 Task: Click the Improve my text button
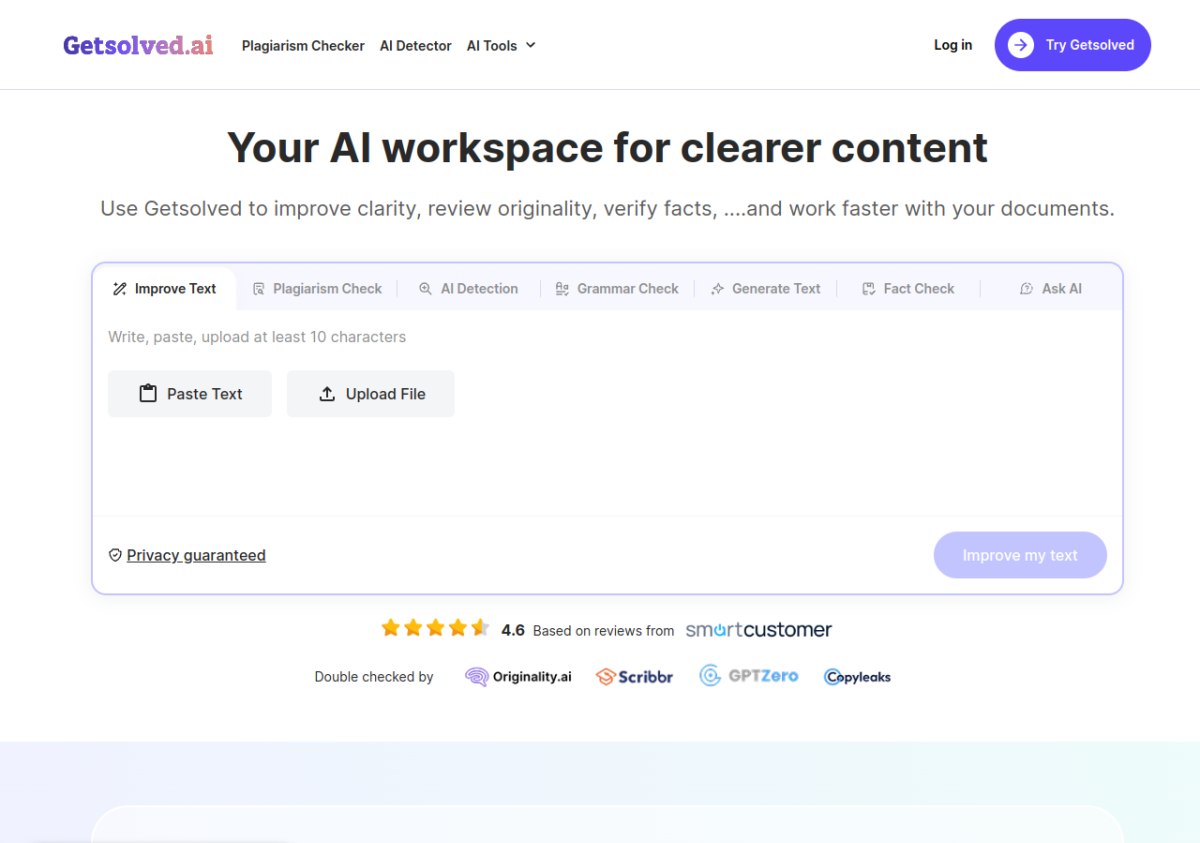click(1020, 555)
